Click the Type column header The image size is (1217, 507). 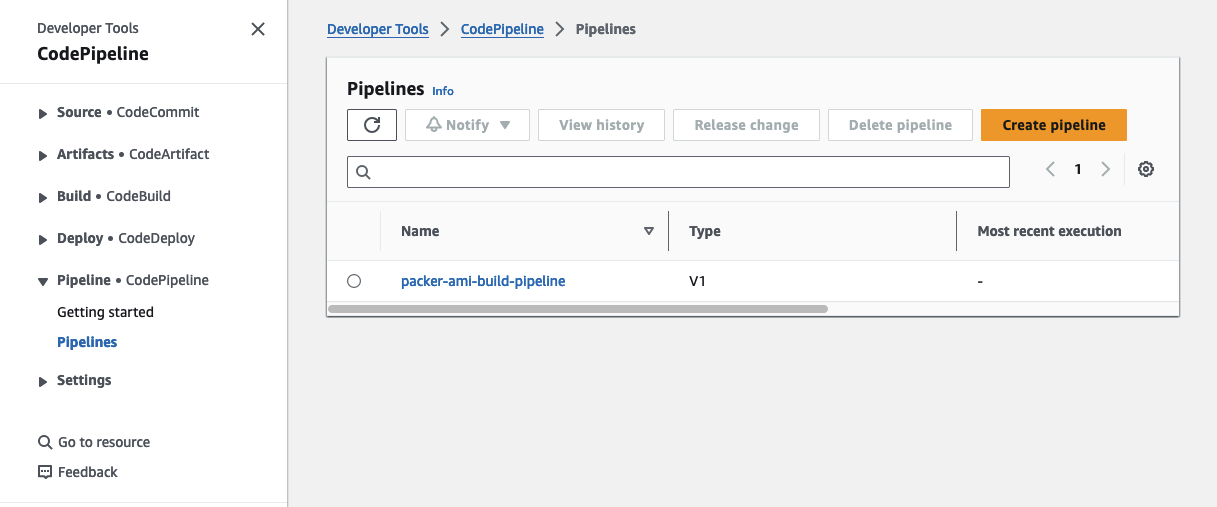click(705, 231)
